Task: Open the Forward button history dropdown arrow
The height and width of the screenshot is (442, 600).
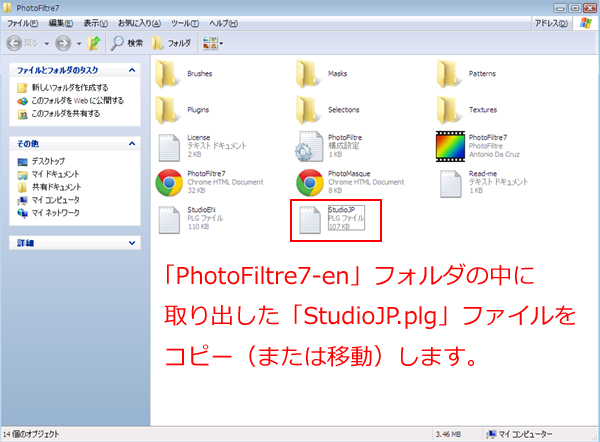Action: (x=79, y=44)
